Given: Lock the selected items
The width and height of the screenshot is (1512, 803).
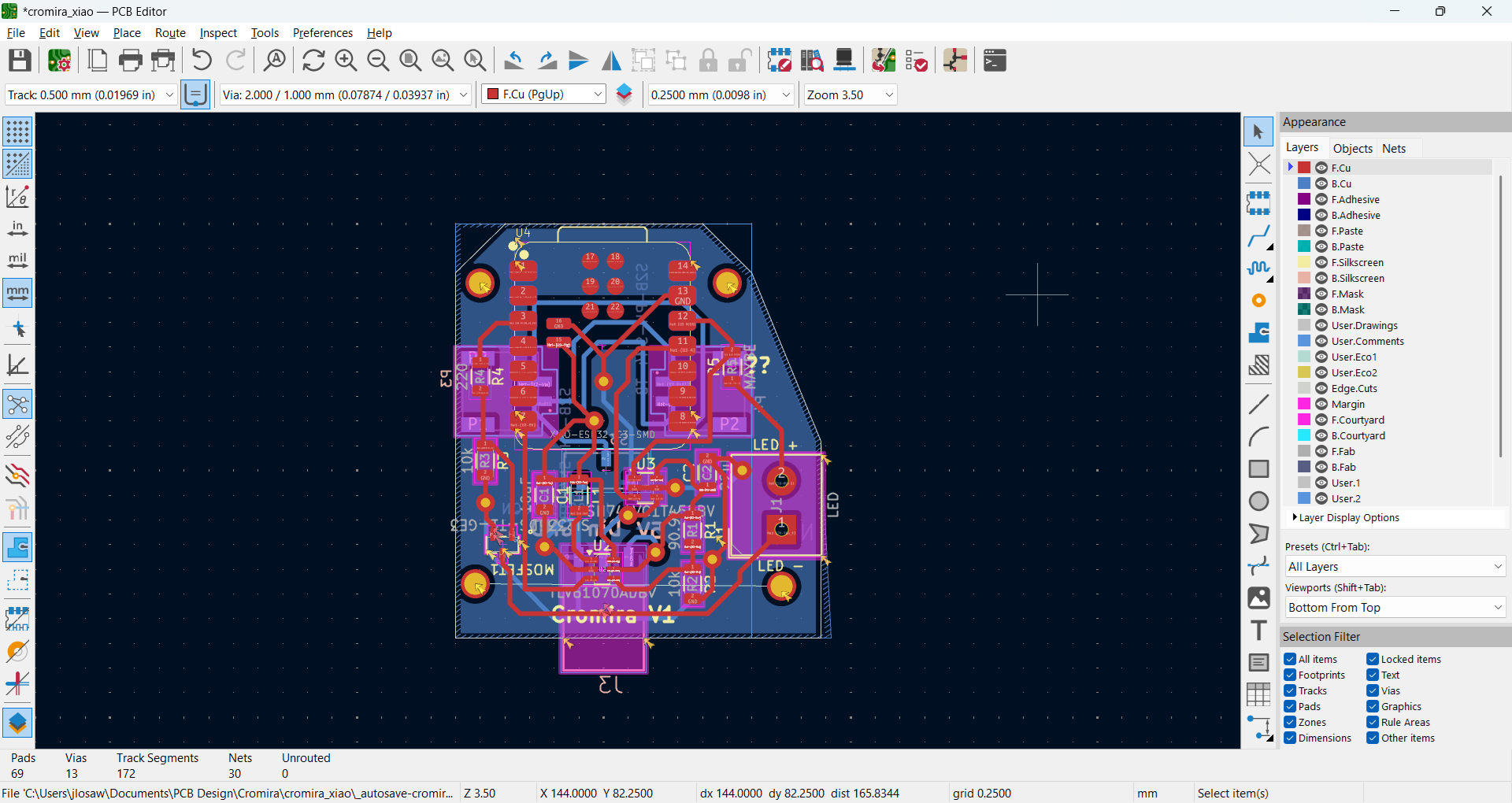Looking at the screenshot, I should click(x=708, y=61).
